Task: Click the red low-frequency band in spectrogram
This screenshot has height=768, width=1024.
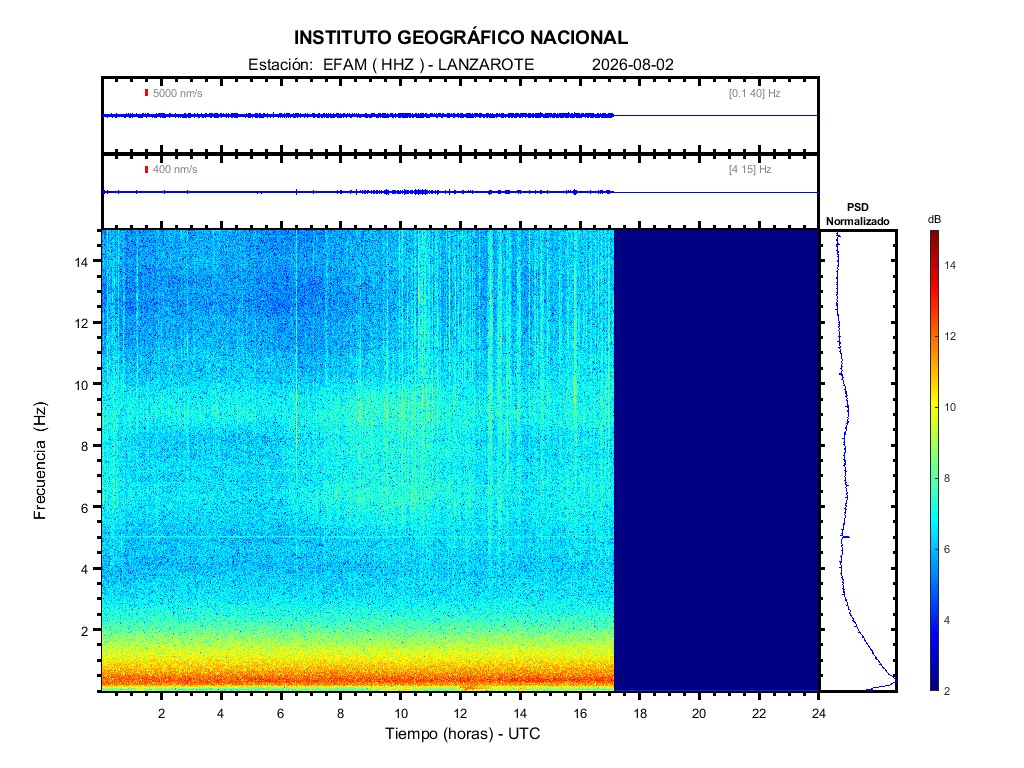Action: tap(358, 680)
